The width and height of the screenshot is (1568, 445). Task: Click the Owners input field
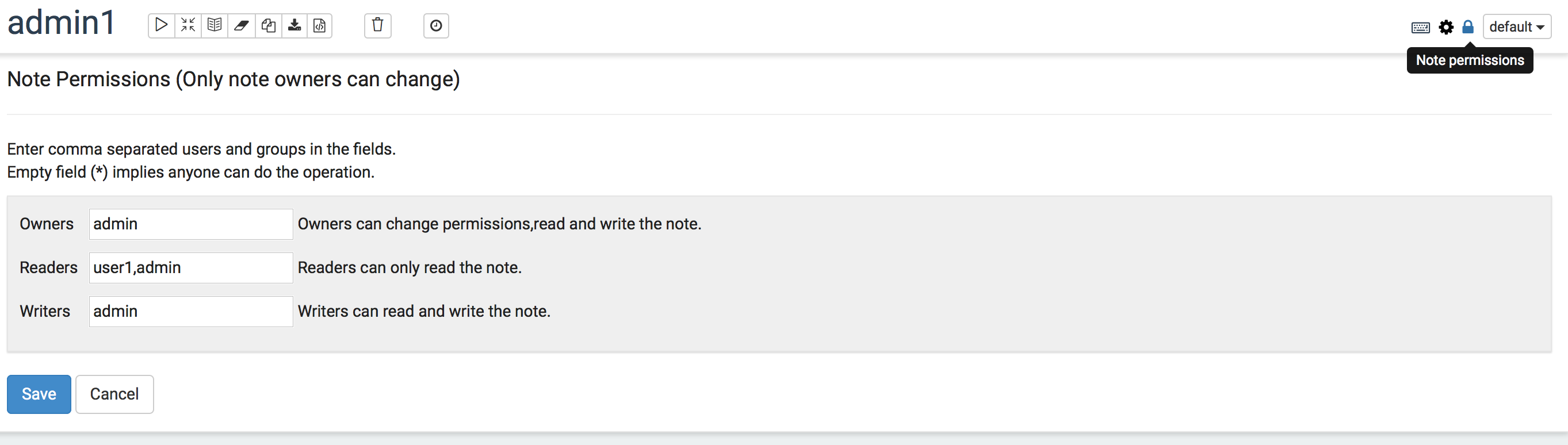[190, 224]
